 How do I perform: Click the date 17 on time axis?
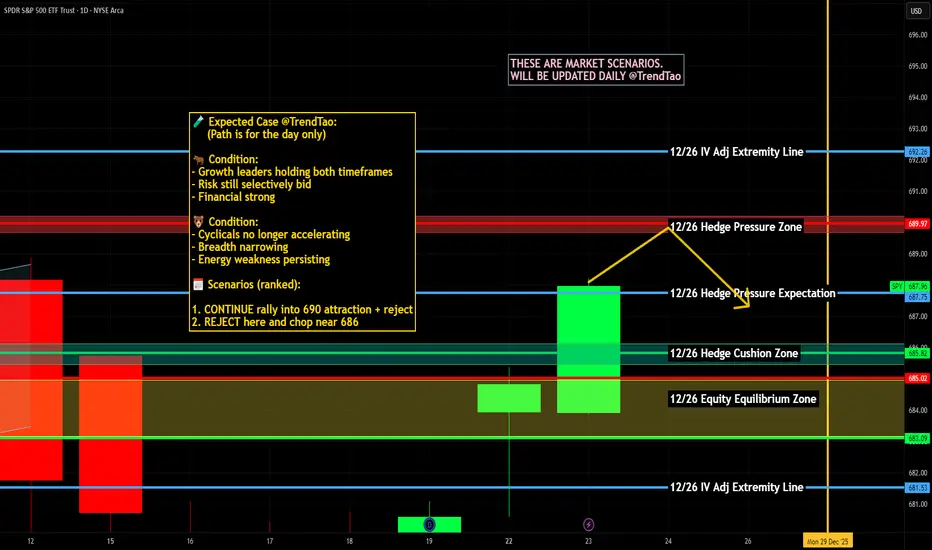(x=270, y=541)
